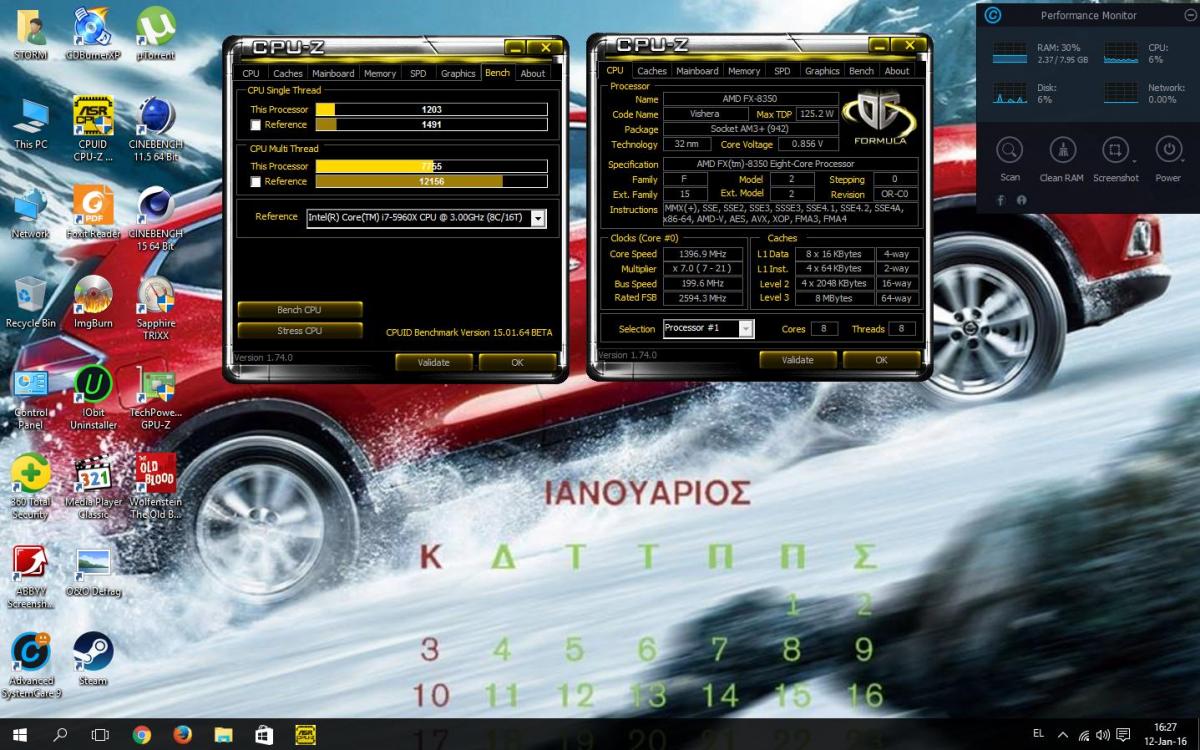Click the multi thread Reference score bar
The width and height of the screenshot is (1200, 750).
click(x=432, y=182)
